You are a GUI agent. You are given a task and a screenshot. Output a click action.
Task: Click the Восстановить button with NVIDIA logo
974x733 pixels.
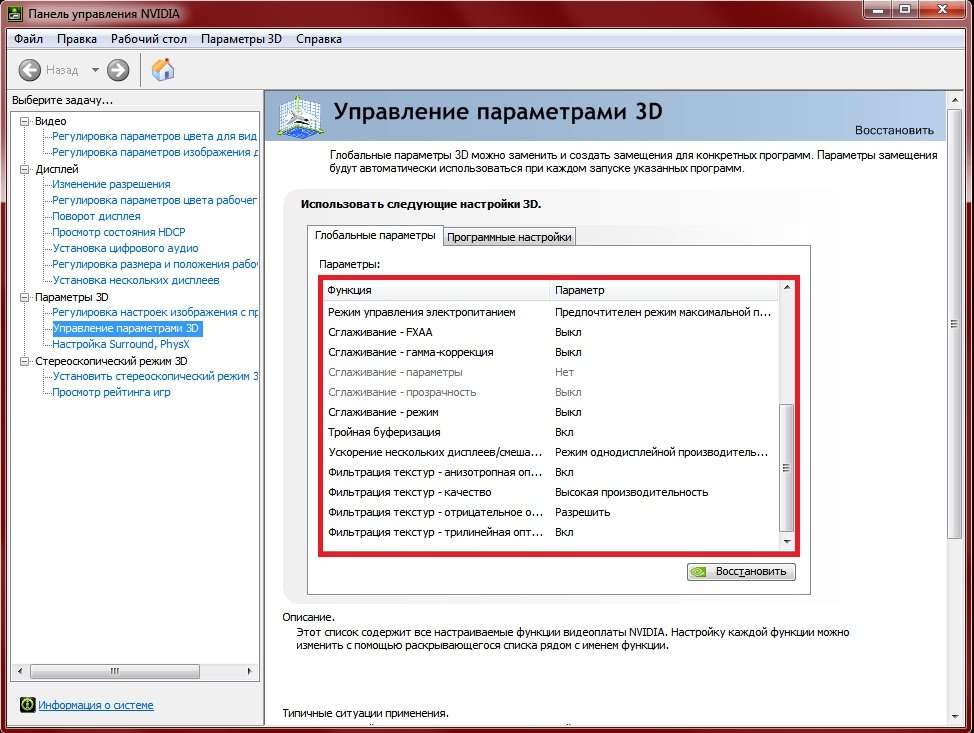(741, 571)
